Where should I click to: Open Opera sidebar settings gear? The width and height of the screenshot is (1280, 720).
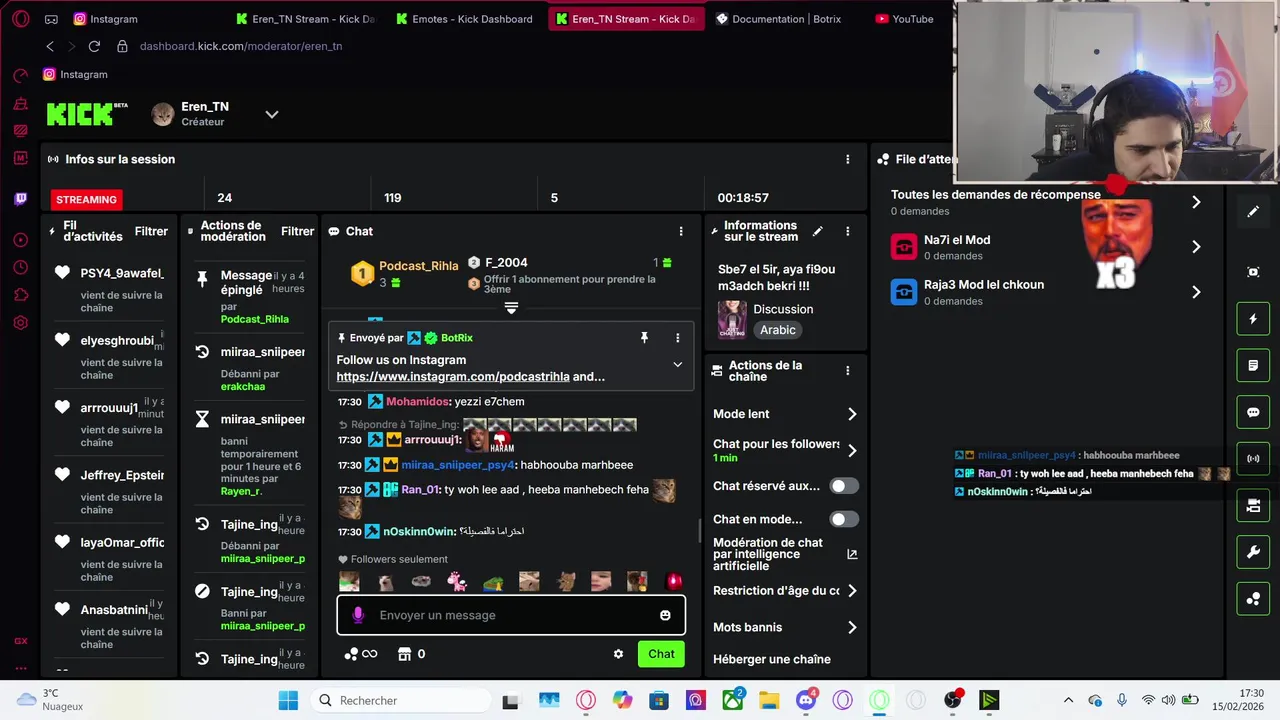pyautogui.click(x=21, y=323)
